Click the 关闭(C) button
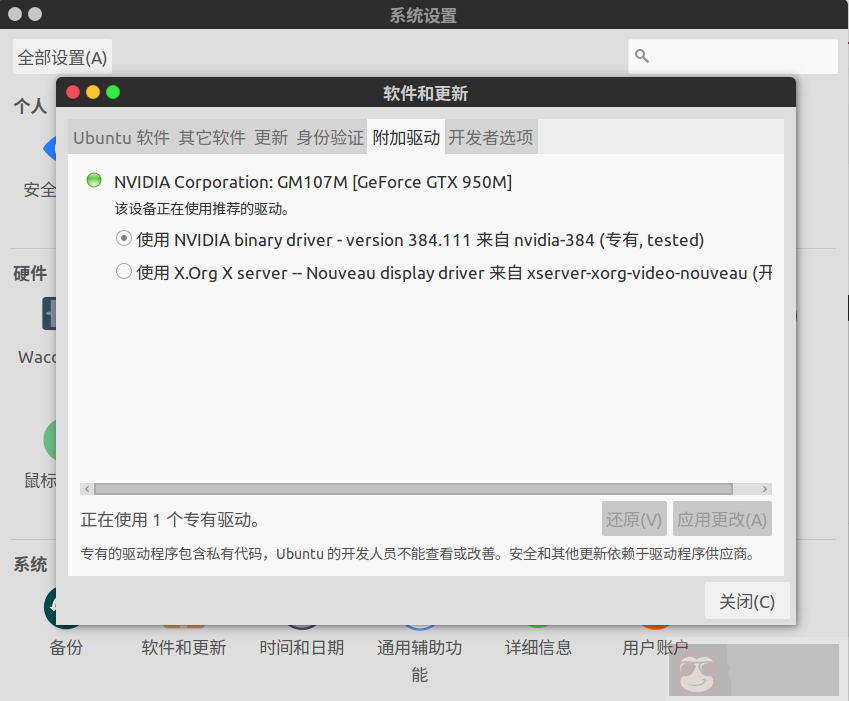This screenshot has height=701, width=849. pyautogui.click(x=746, y=600)
